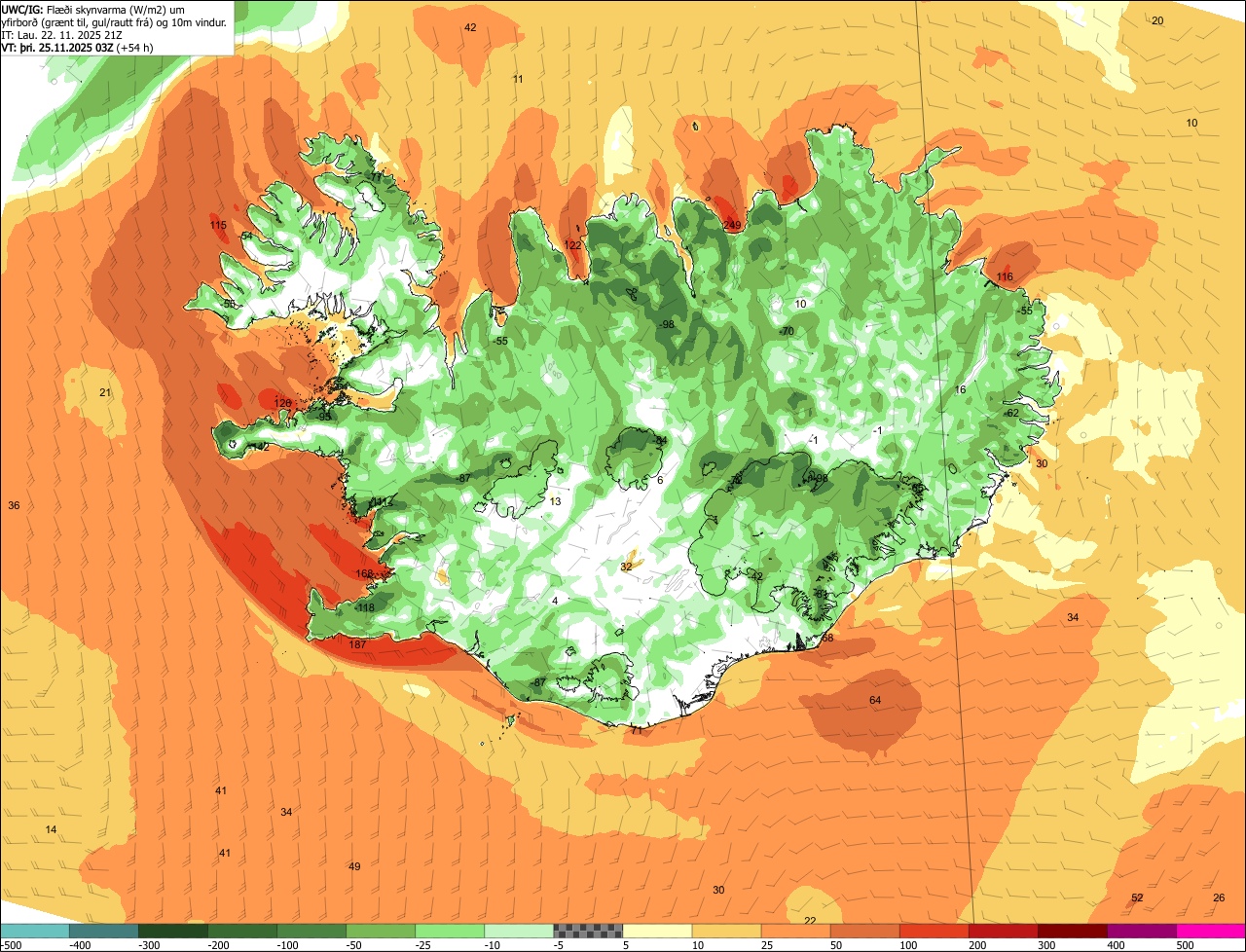Click the map value 32 in the central highlands
Screen dimensions: 1246x952
coord(626,567)
